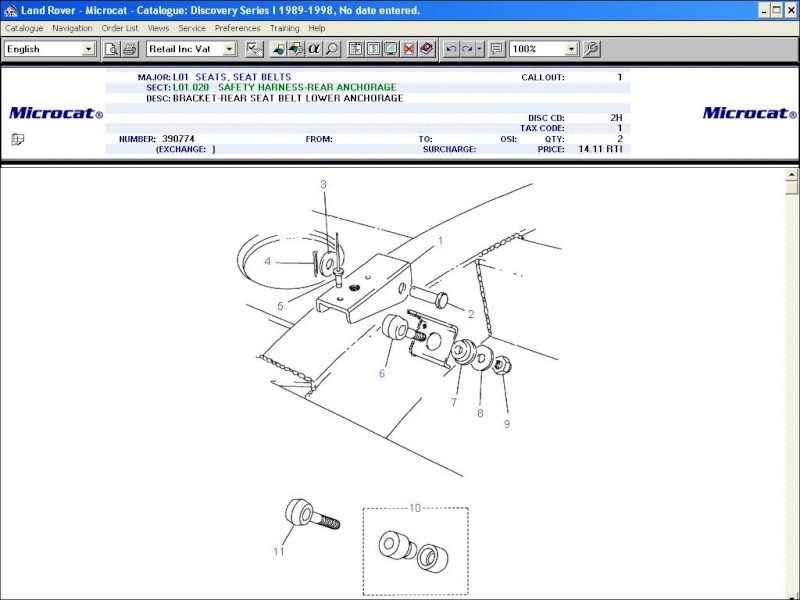
Task: Click the DISC CD value 2H
Action: pyautogui.click(x=616, y=118)
